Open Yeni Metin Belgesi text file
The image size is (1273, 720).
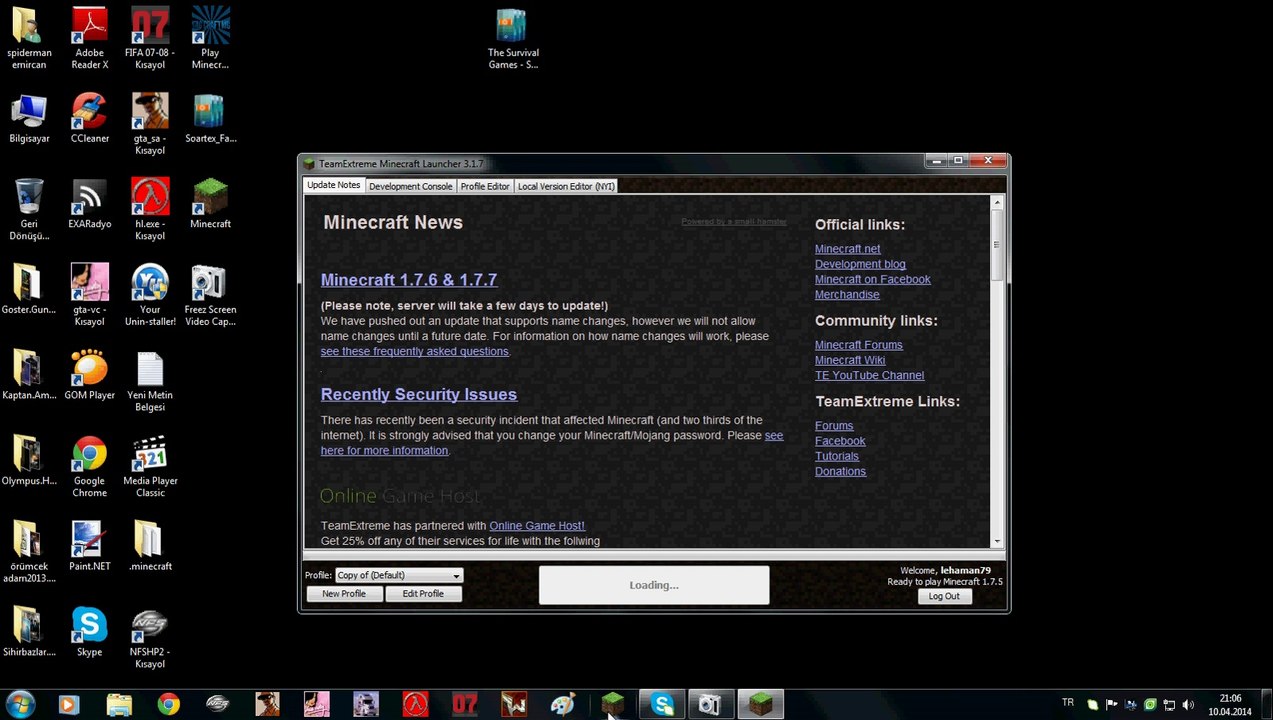pyautogui.click(x=150, y=381)
